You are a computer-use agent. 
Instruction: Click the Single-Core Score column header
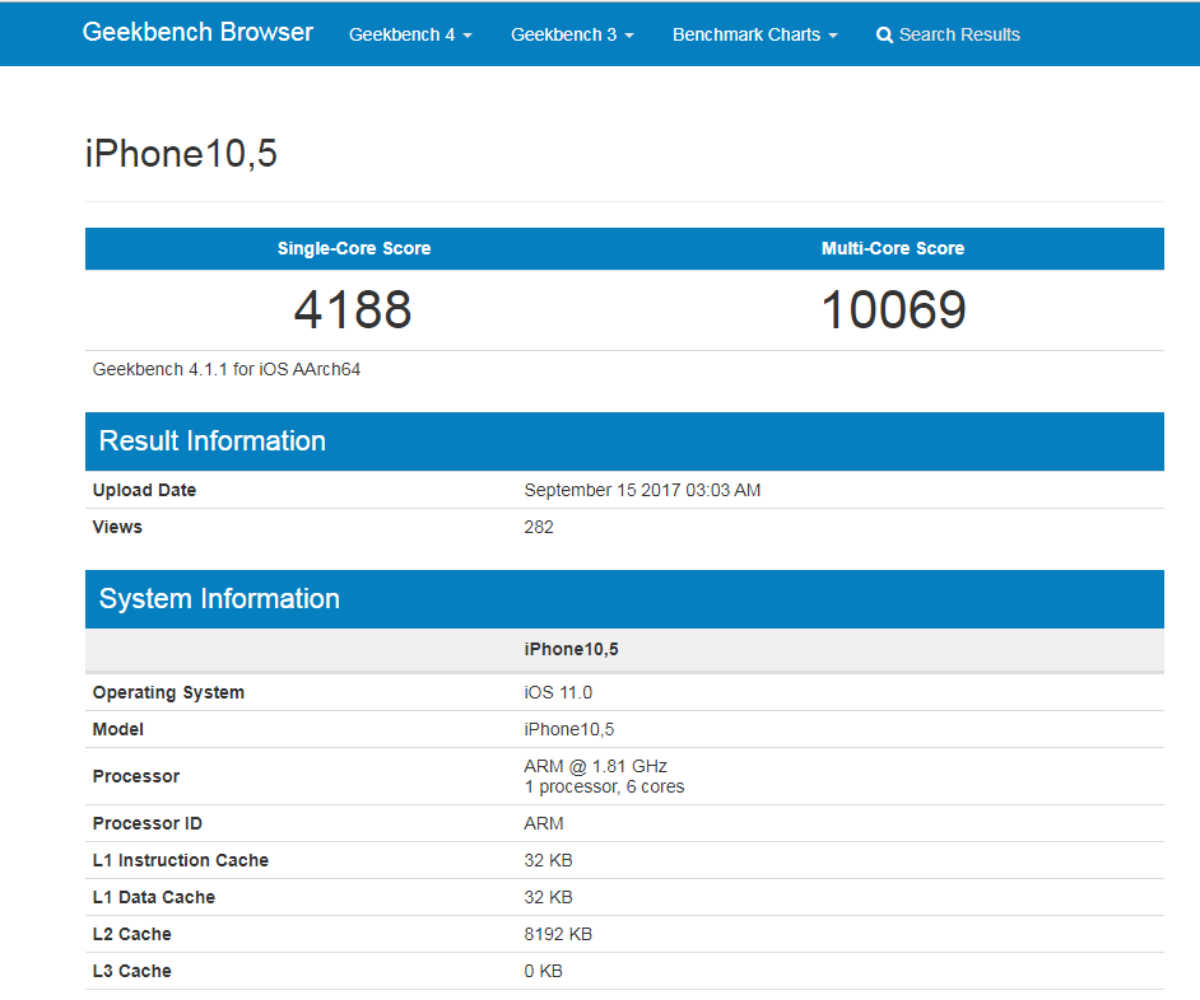point(354,249)
